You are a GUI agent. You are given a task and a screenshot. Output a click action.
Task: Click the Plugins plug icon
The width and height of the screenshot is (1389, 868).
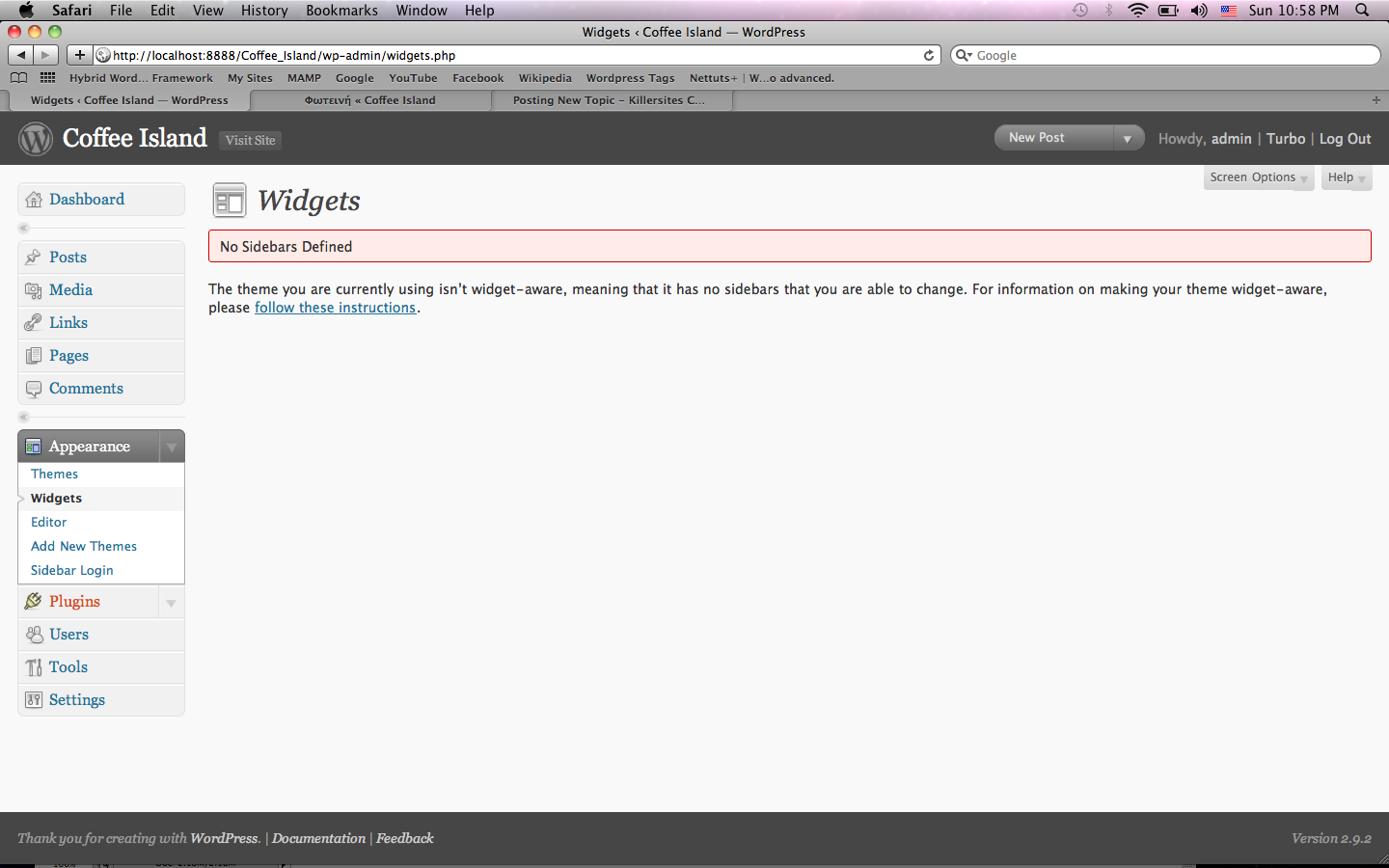click(x=34, y=602)
